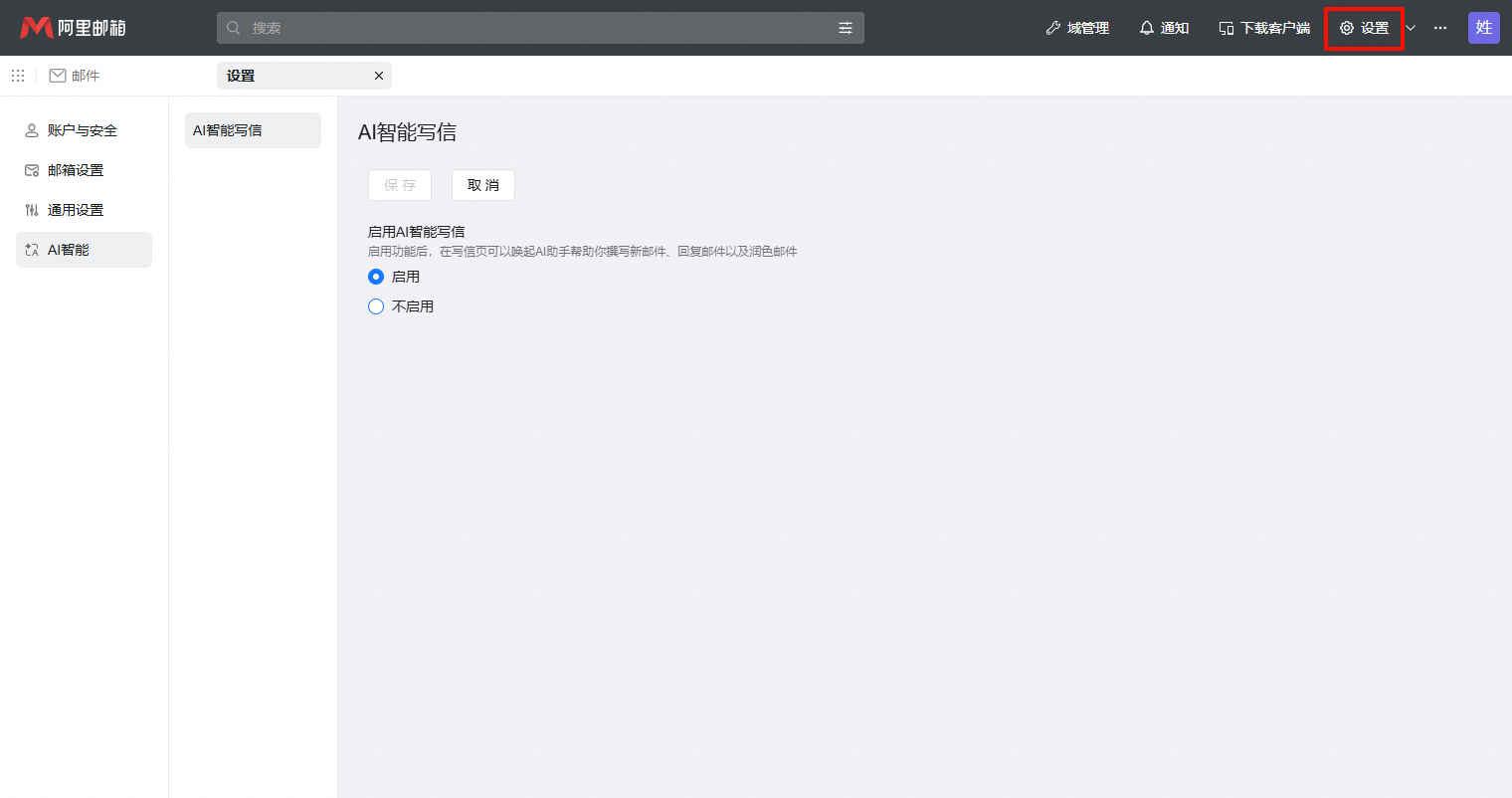Click inside the search input field
The height and width of the screenshot is (798, 1512).
pyautogui.click(x=537, y=28)
